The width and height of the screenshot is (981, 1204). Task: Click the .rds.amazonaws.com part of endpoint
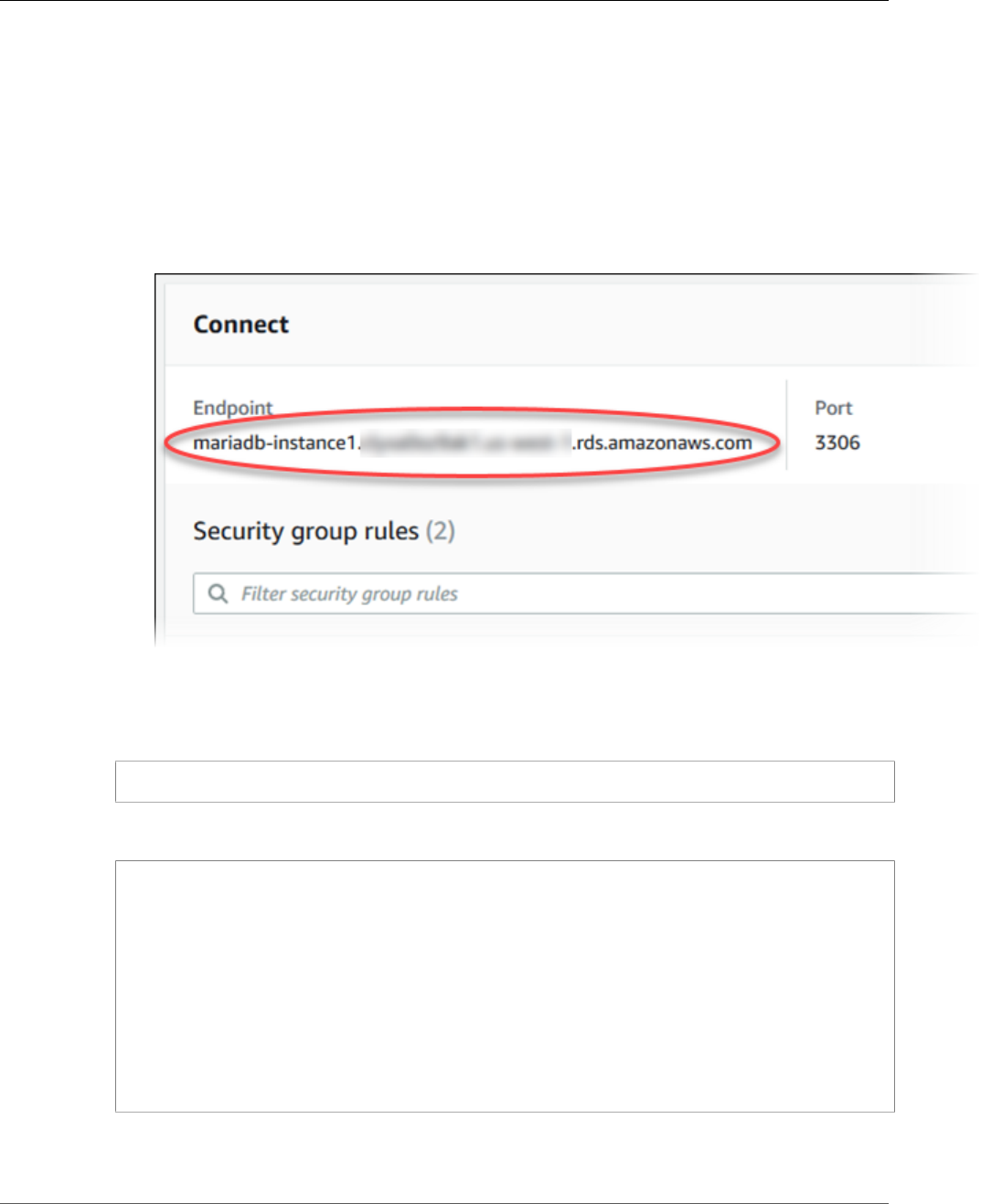pyautogui.click(x=662, y=442)
